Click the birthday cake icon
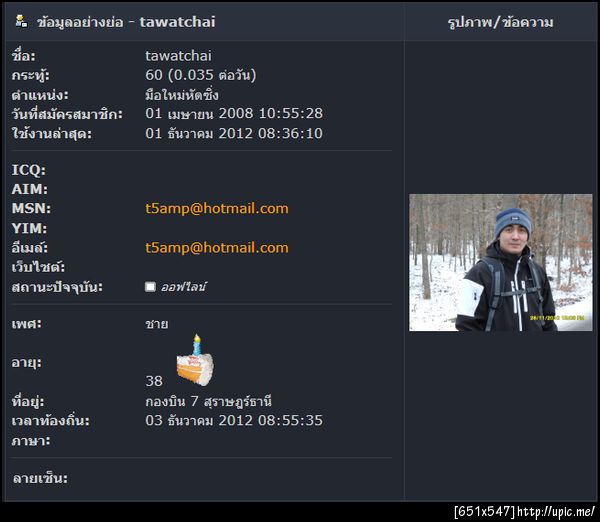 195,360
